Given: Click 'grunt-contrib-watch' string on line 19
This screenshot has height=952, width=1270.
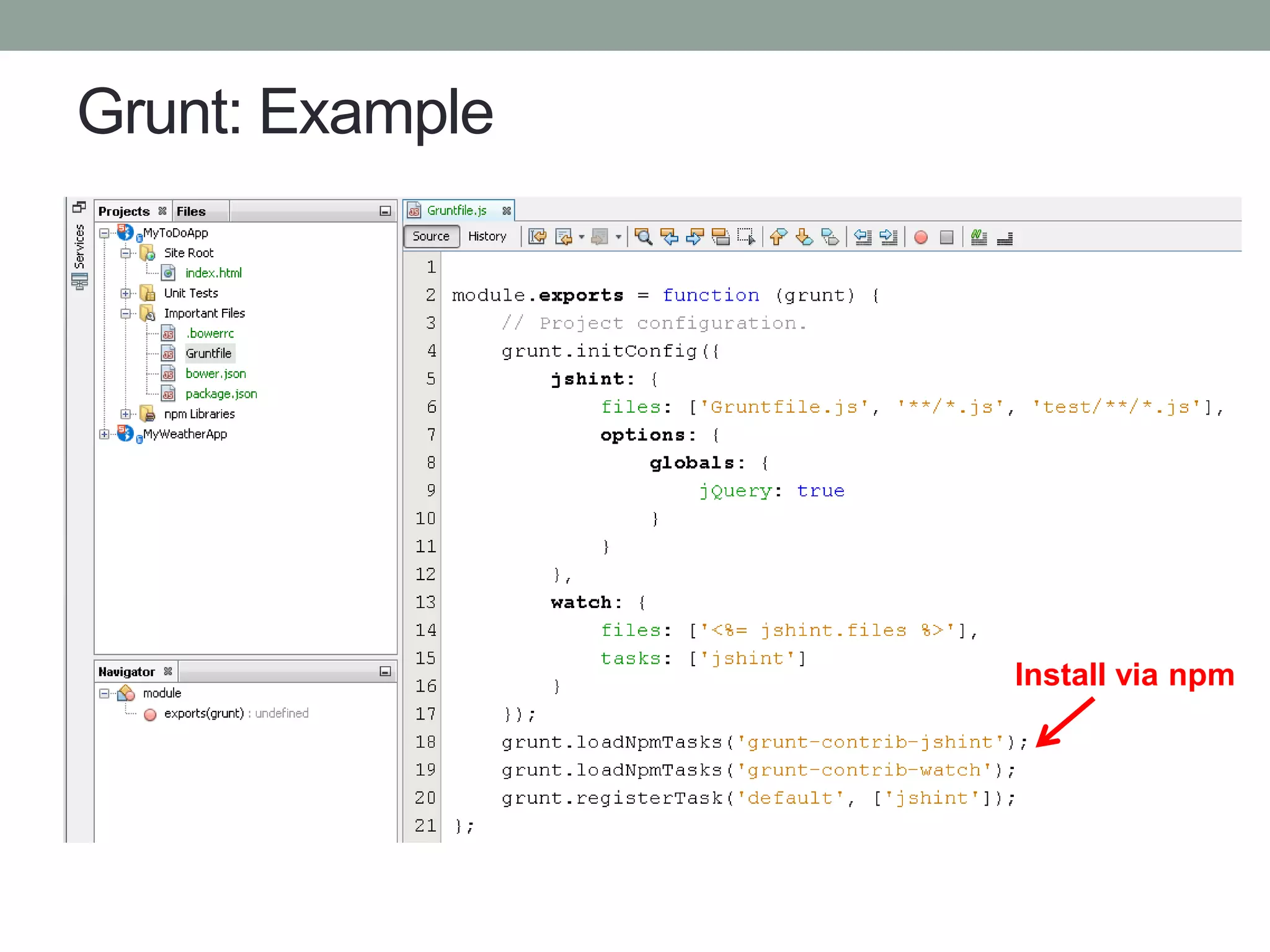Looking at the screenshot, I should pos(864,770).
